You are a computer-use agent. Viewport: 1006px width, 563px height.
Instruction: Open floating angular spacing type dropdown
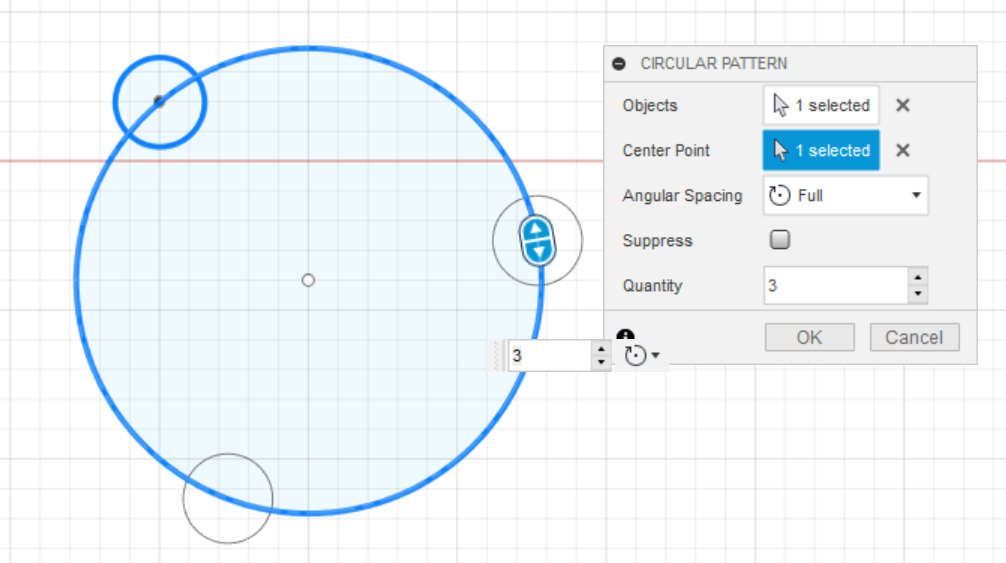pos(642,355)
